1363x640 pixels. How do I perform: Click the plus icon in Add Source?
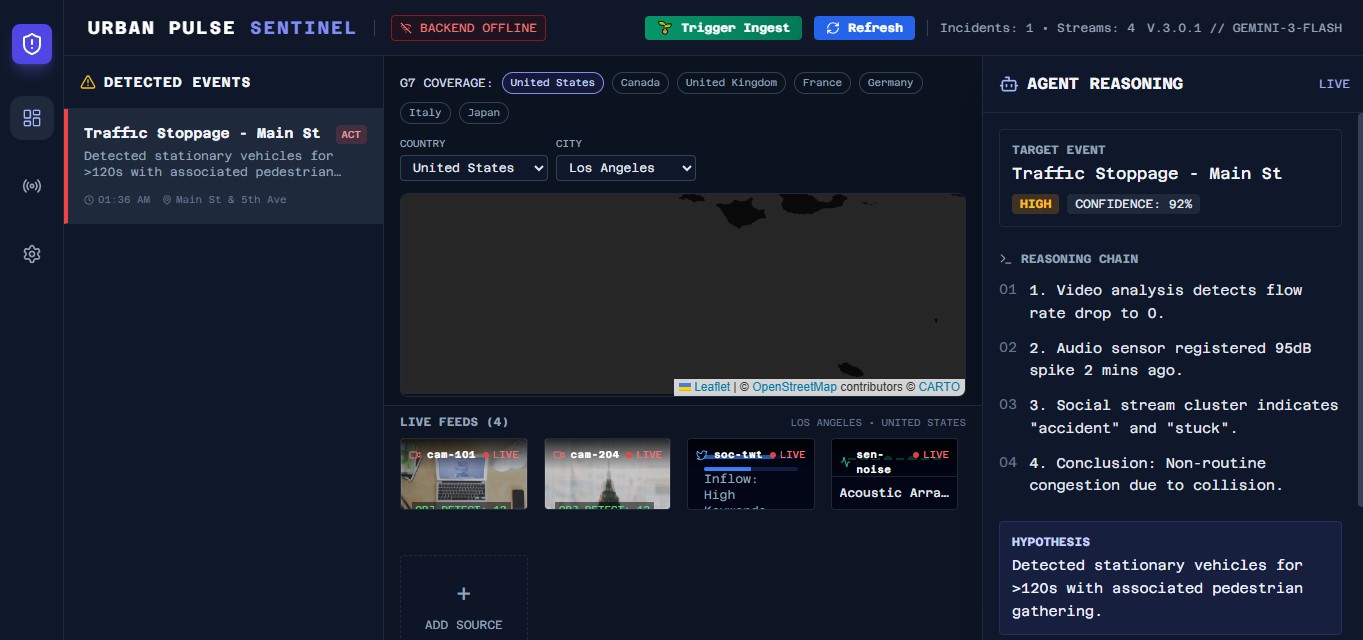point(463,594)
